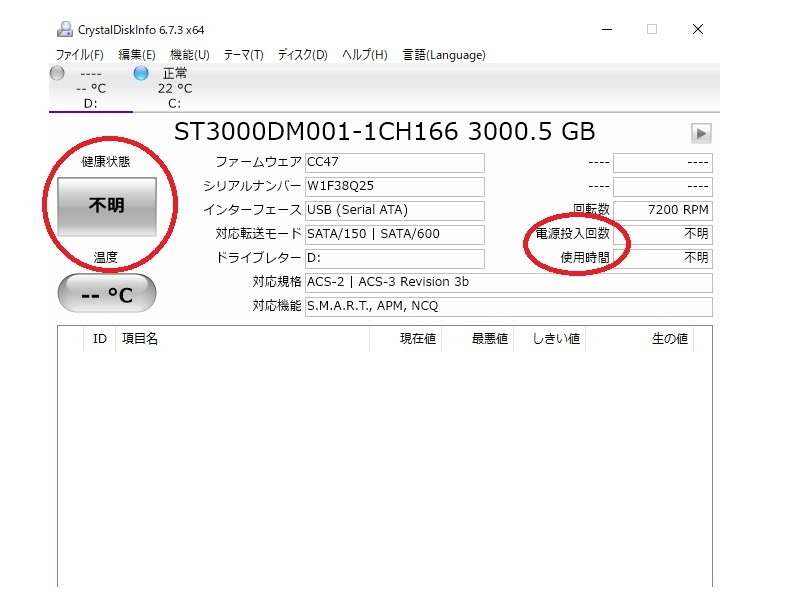Click the rotation rate field 7200 RPM
800x600 pixels.
click(663, 211)
